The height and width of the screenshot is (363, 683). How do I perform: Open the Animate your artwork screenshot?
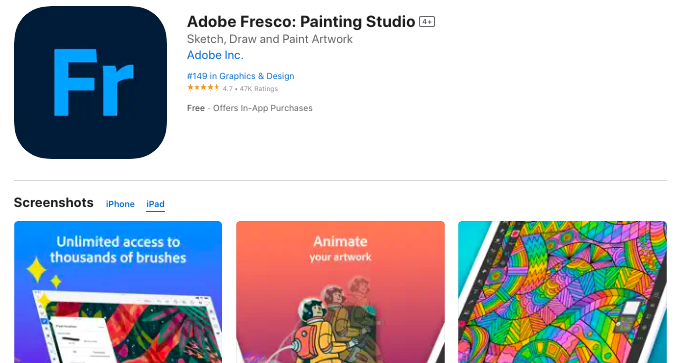(341, 292)
